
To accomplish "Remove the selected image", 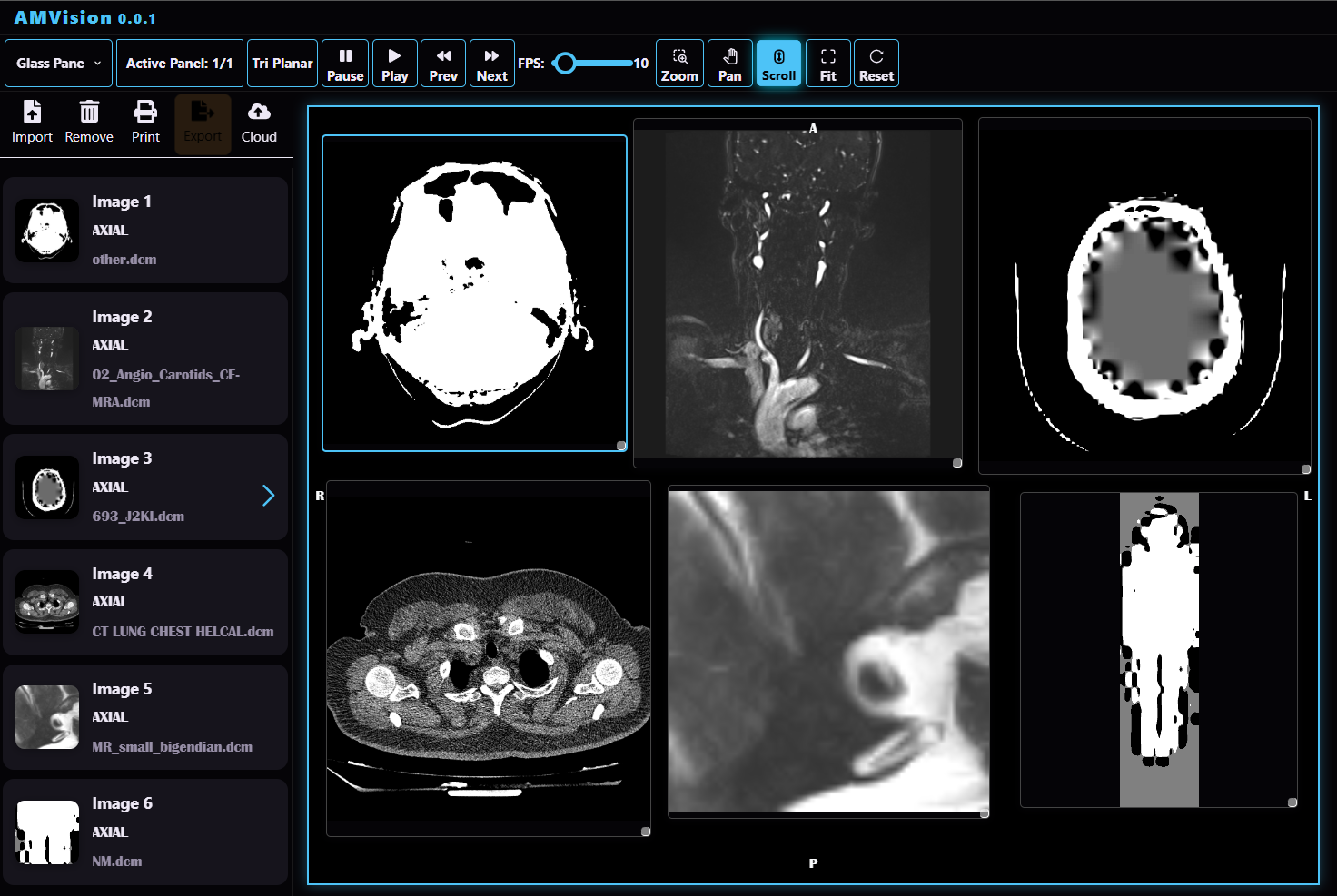I will point(89,123).
